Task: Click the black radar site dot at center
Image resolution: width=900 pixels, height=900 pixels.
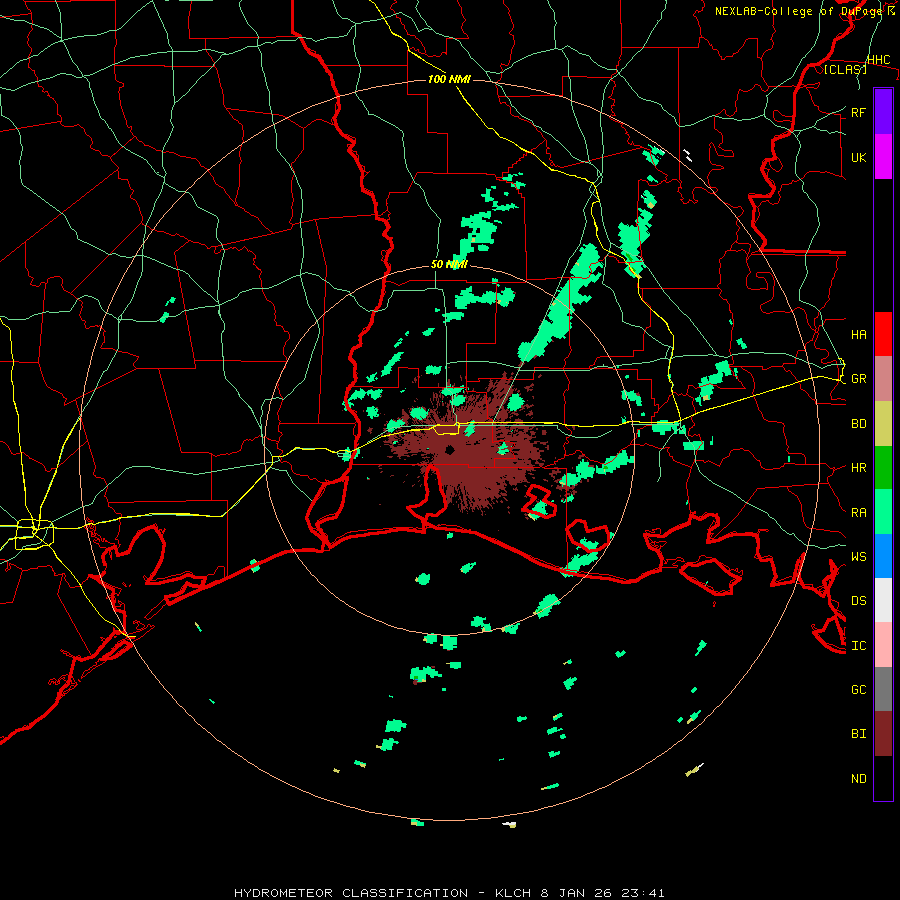Action: pos(449,449)
